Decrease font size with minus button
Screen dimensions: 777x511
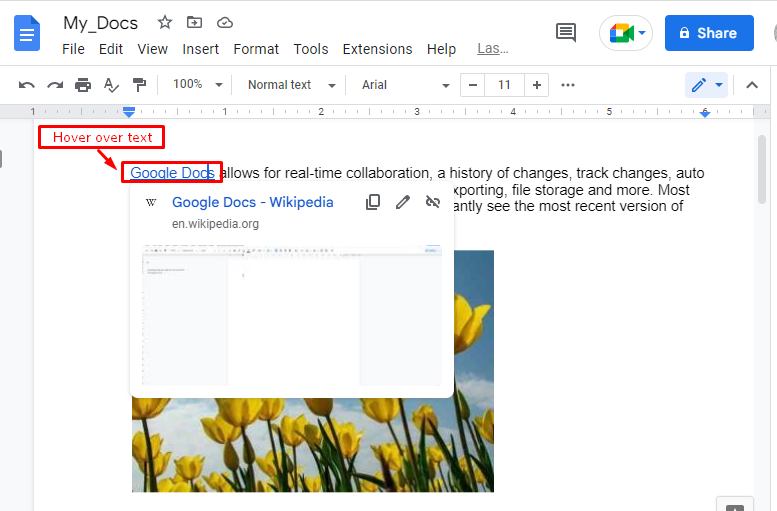(473, 85)
